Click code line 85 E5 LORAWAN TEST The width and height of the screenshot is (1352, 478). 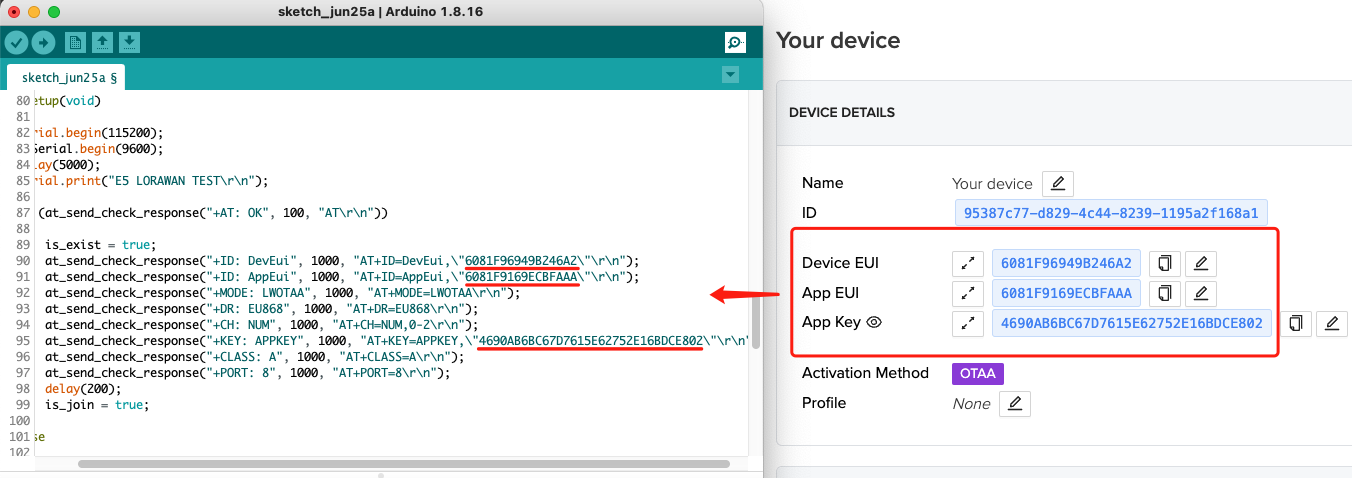tap(151, 181)
